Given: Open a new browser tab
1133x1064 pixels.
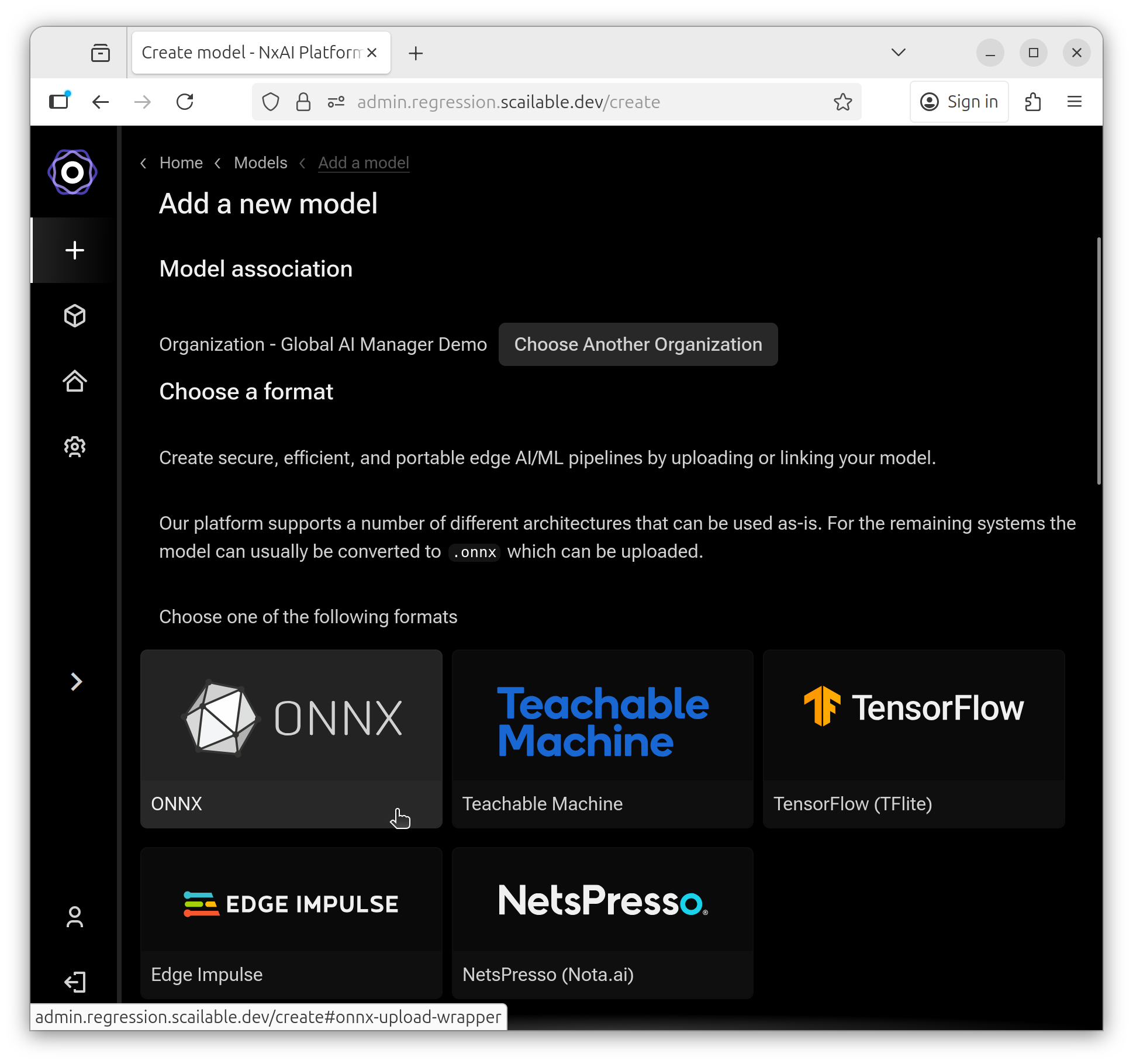Looking at the screenshot, I should 416,53.
